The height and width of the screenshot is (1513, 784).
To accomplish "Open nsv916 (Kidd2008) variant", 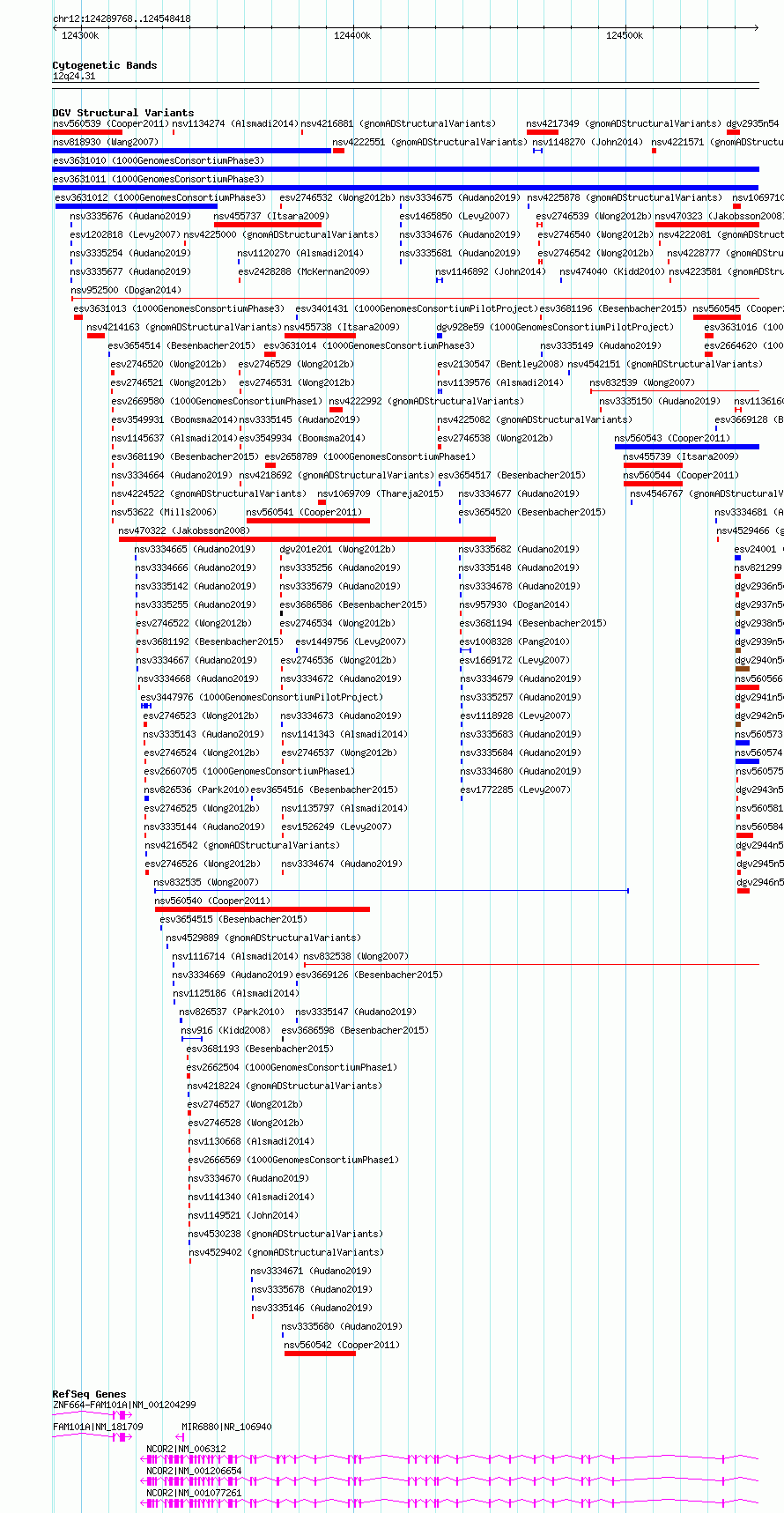I will point(226,1031).
